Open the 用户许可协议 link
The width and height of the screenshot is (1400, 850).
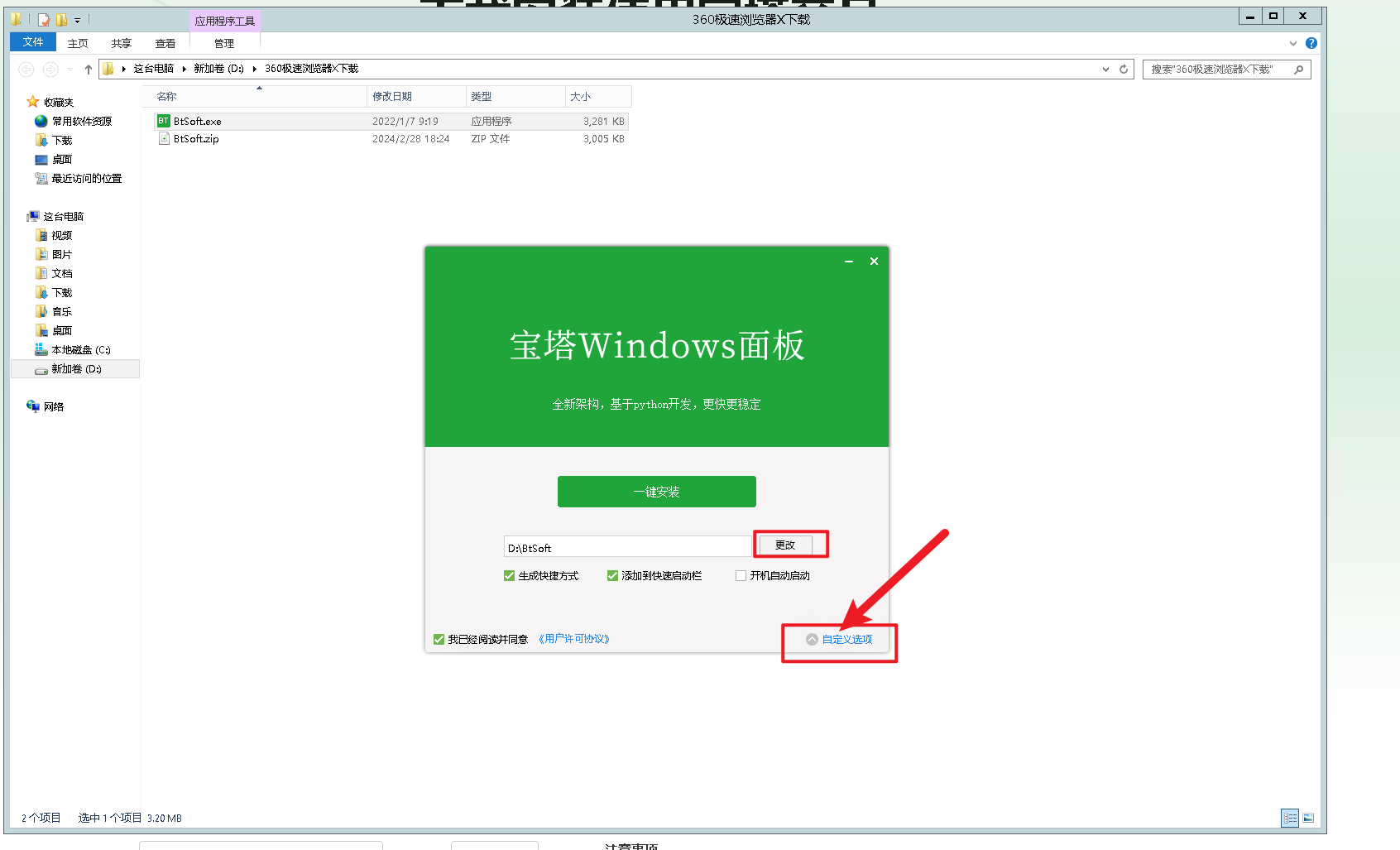(573, 639)
